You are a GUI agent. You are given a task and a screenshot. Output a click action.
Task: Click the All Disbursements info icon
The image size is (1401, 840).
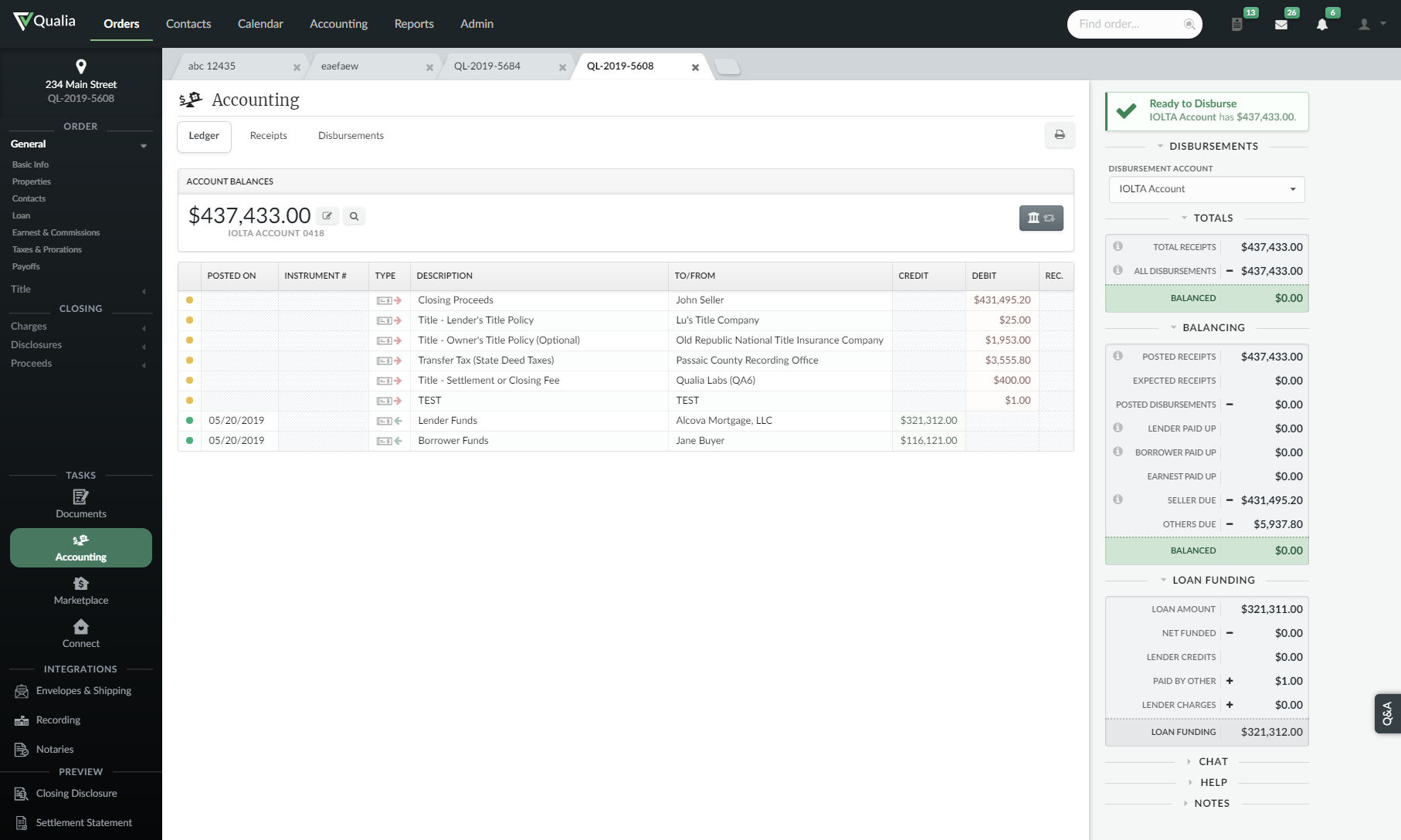click(1118, 270)
